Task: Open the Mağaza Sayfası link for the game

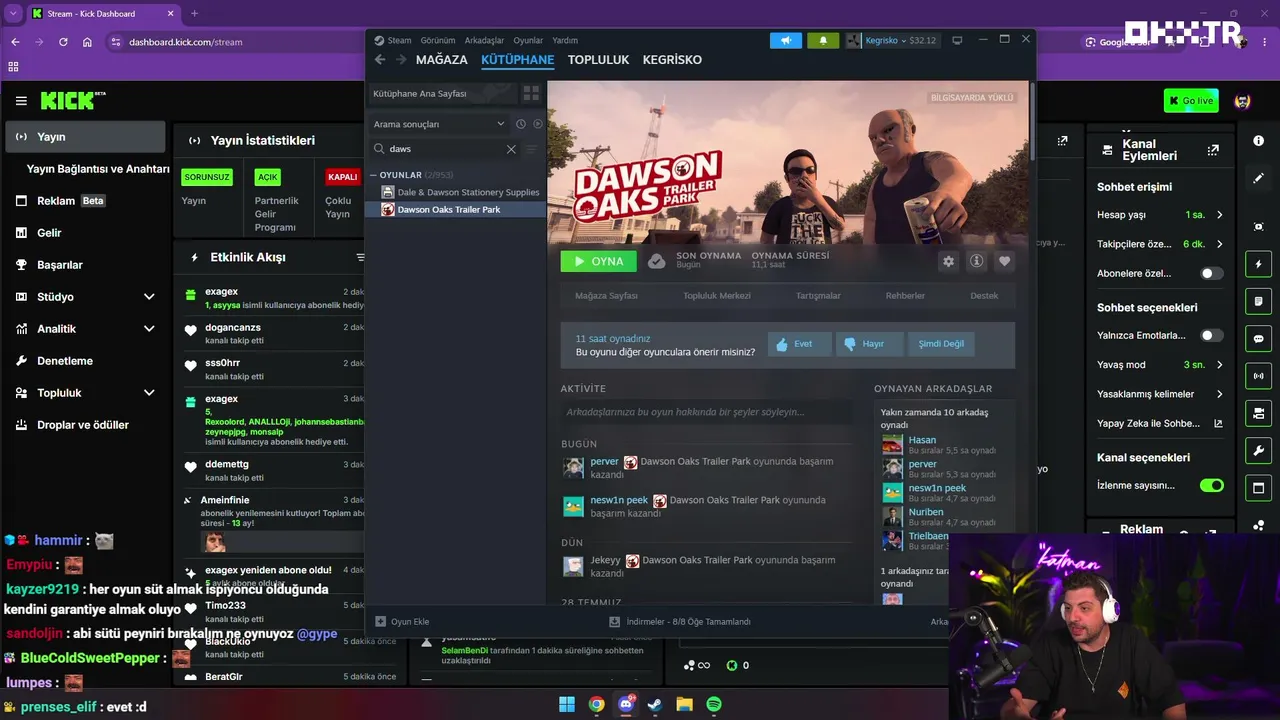Action: click(x=606, y=296)
